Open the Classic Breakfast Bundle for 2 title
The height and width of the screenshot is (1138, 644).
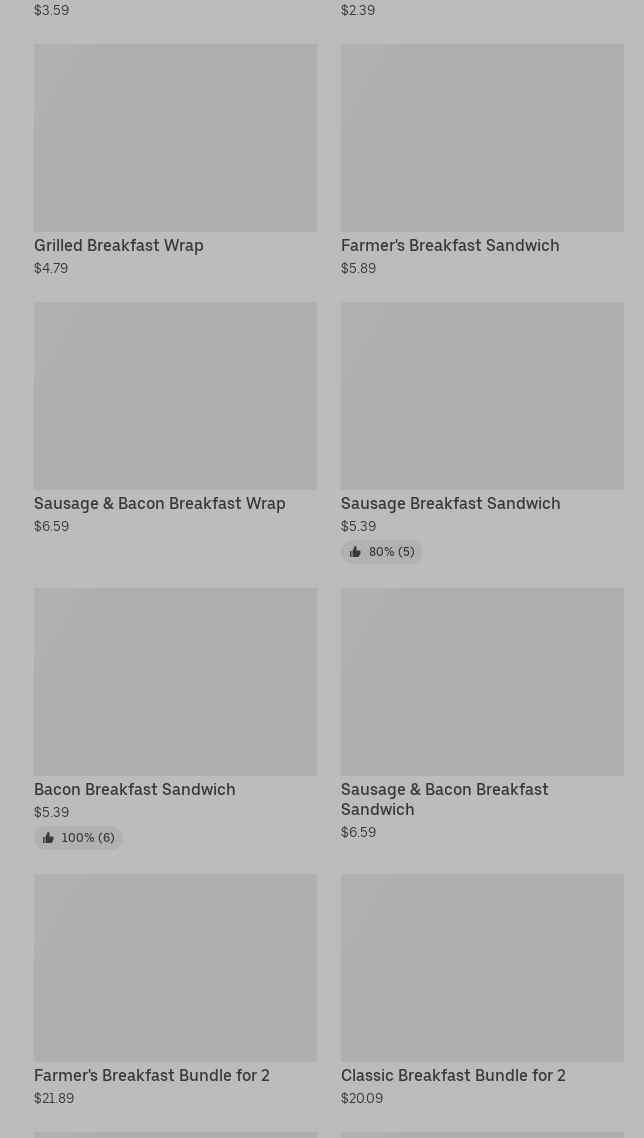click(453, 1076)
